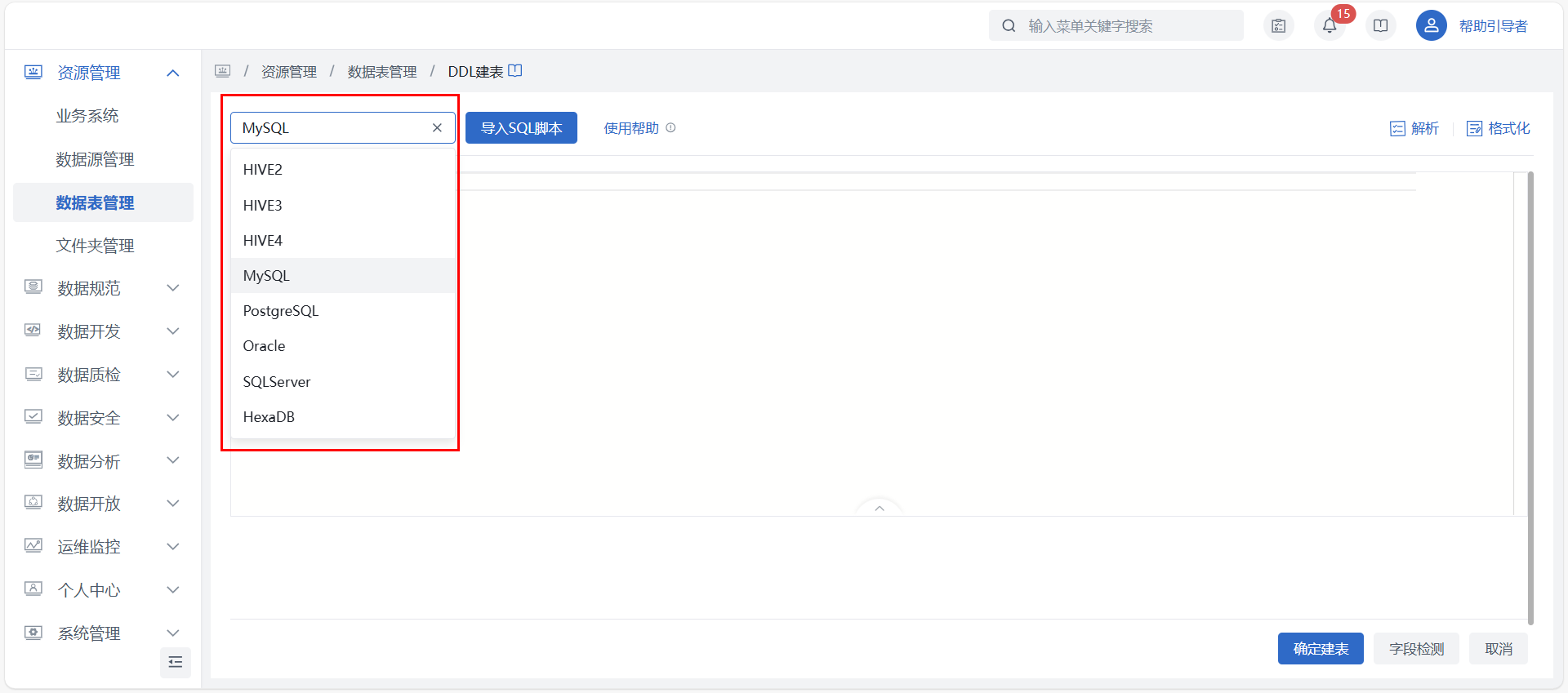Image resolution: width=1568 pixels, height=693 pixels.
Task: Choose HexaDB in the dropdown list
Action: pos(343,417)
